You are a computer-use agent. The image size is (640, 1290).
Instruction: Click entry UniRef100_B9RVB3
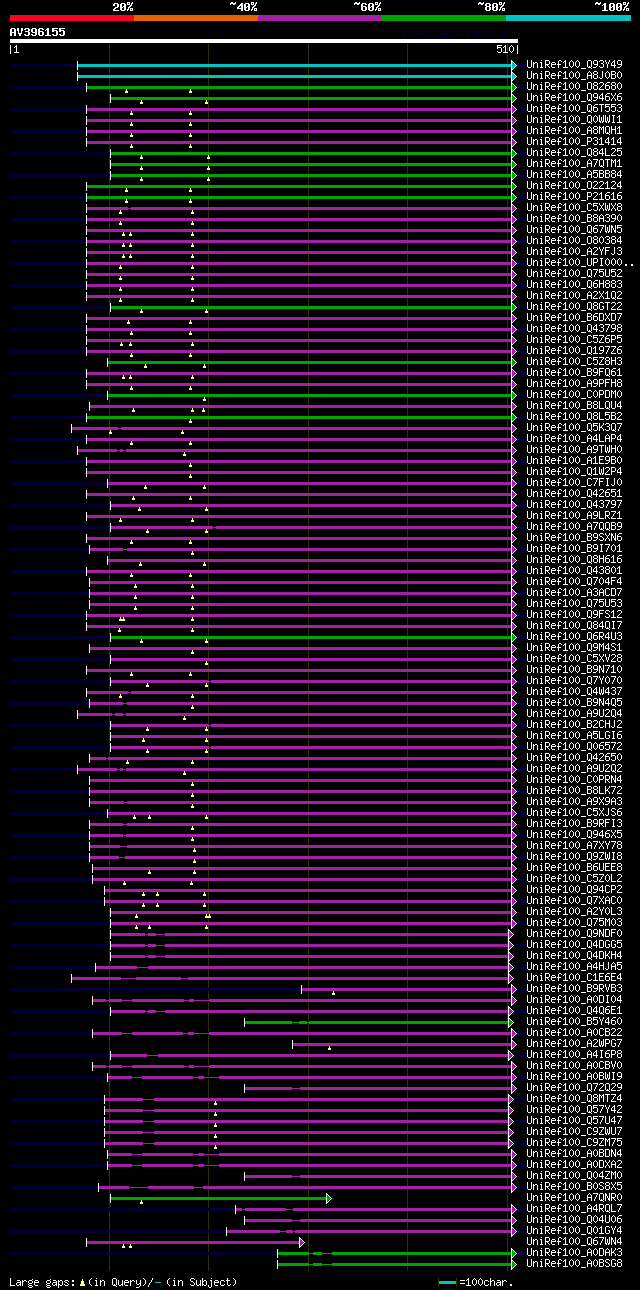point(574,988)
